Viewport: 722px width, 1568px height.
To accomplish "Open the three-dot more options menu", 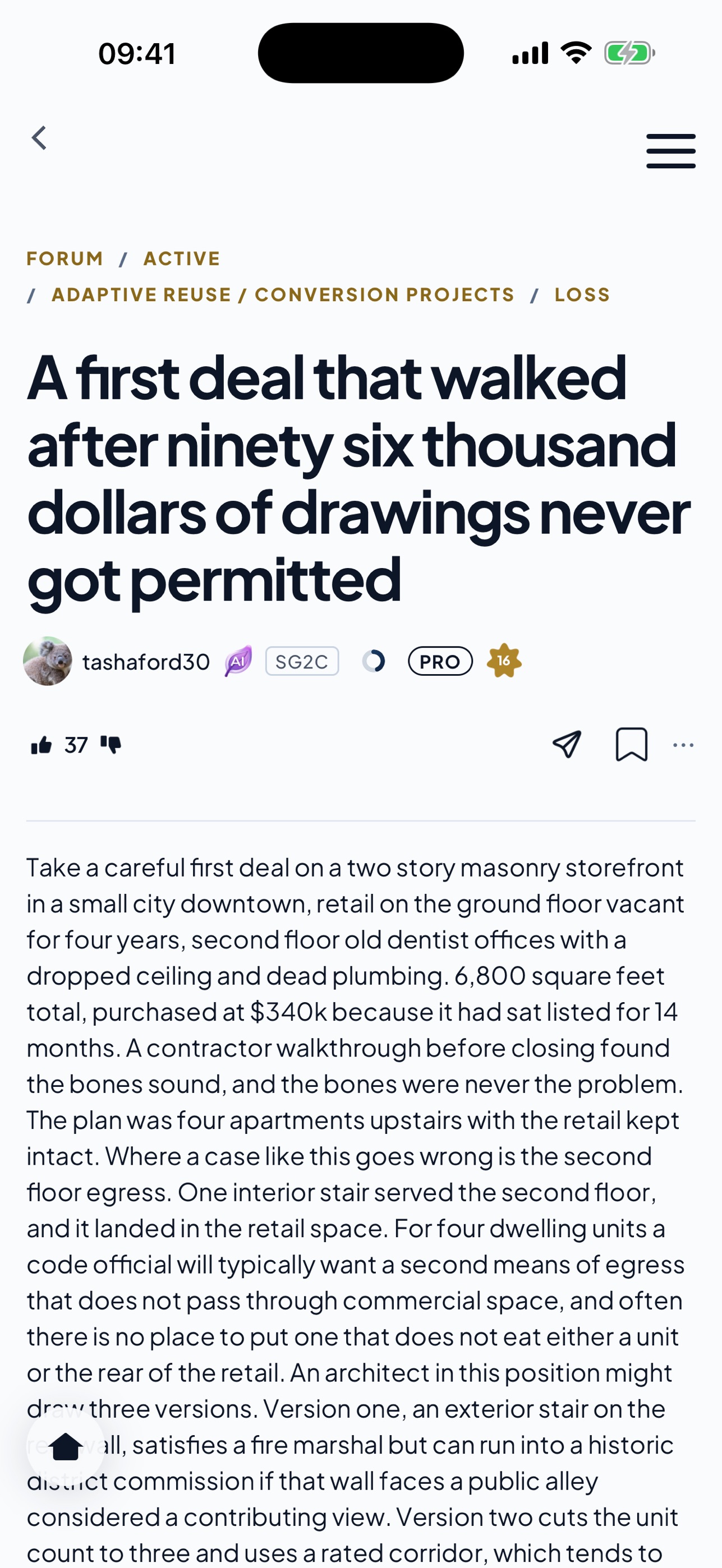I will 683,745.
